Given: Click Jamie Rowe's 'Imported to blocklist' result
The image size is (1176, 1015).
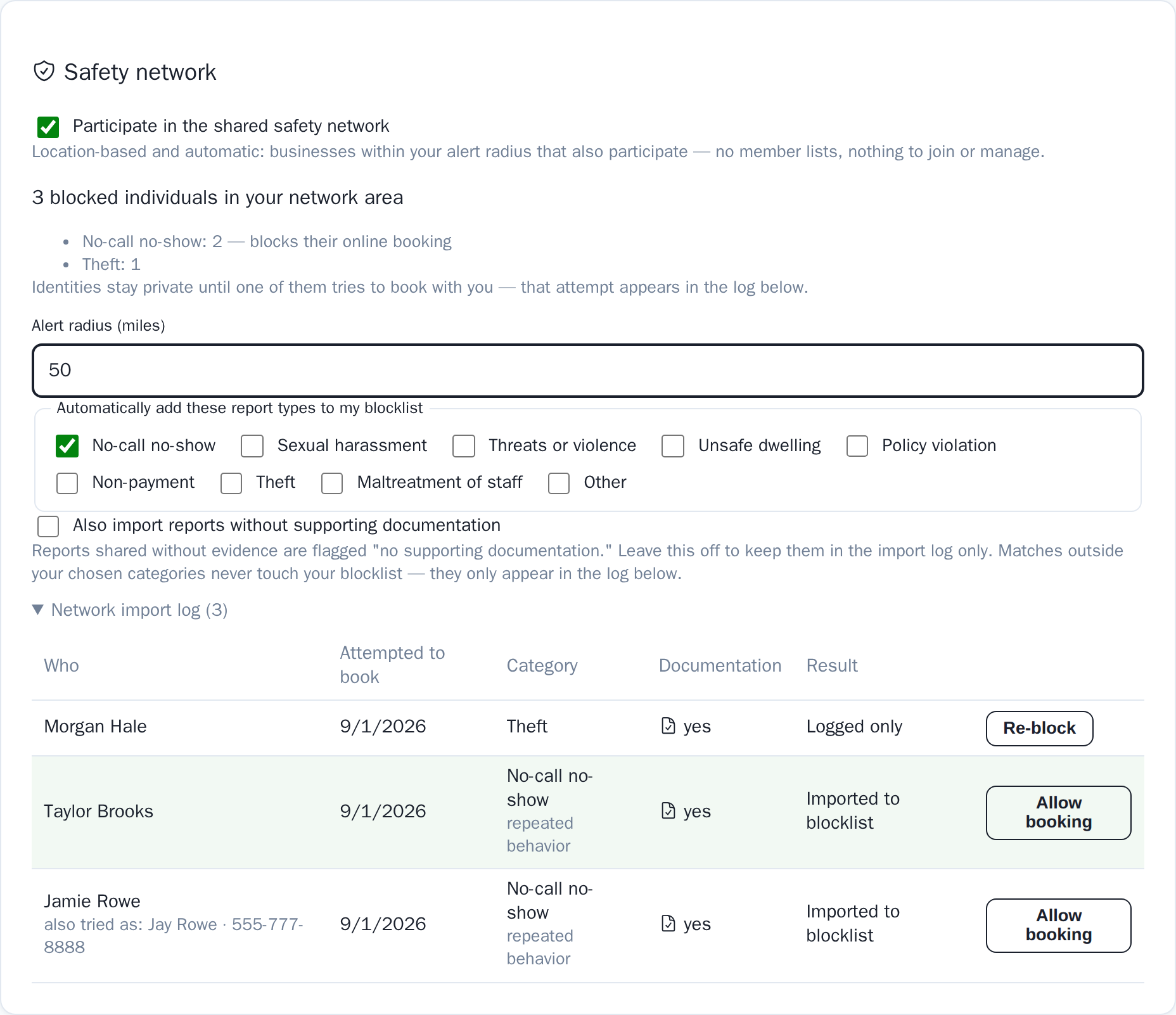Looking at the screenshot, I should pyautogui.click(x=853, y=923).
